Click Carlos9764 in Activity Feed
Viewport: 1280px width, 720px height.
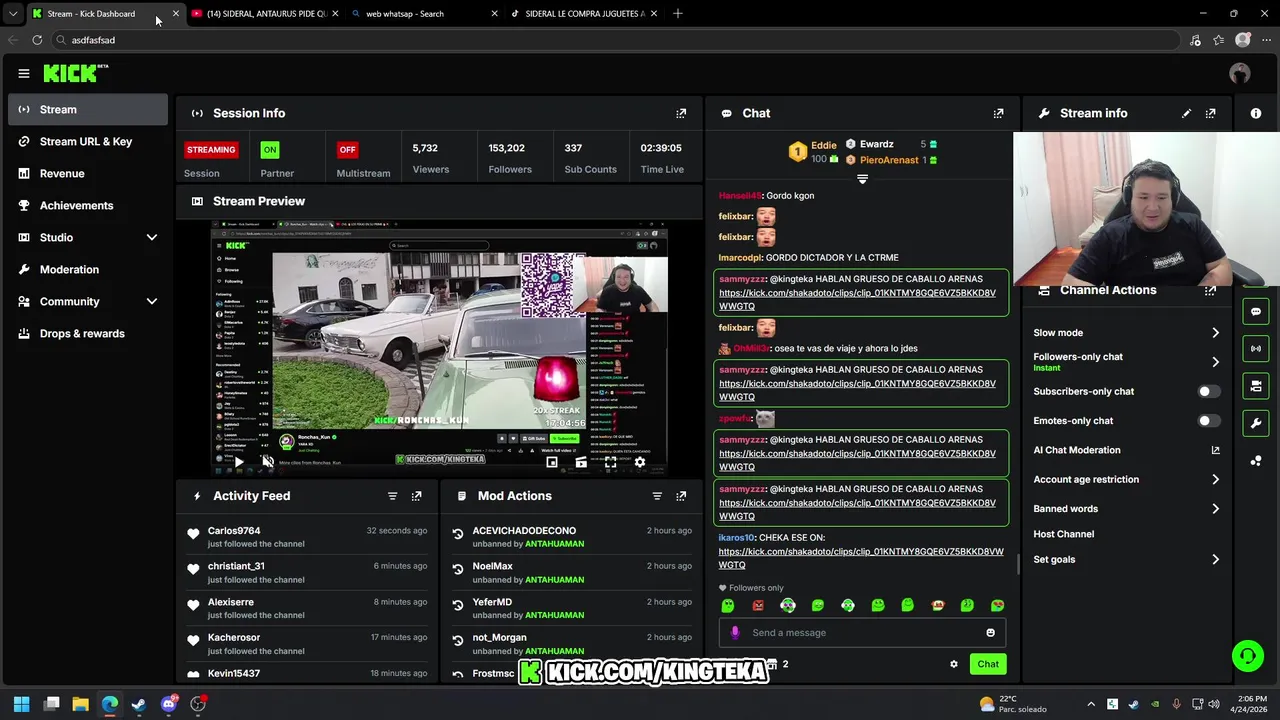[234, 531]
